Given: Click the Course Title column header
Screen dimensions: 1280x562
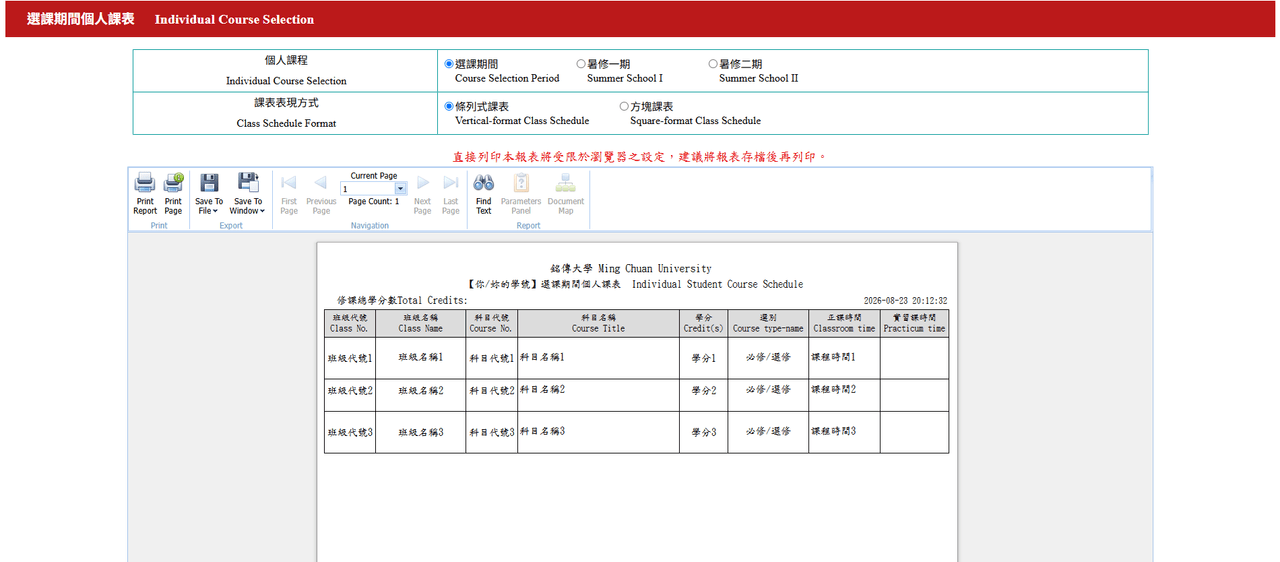Looking at the screenshot, I should [598, 323].
